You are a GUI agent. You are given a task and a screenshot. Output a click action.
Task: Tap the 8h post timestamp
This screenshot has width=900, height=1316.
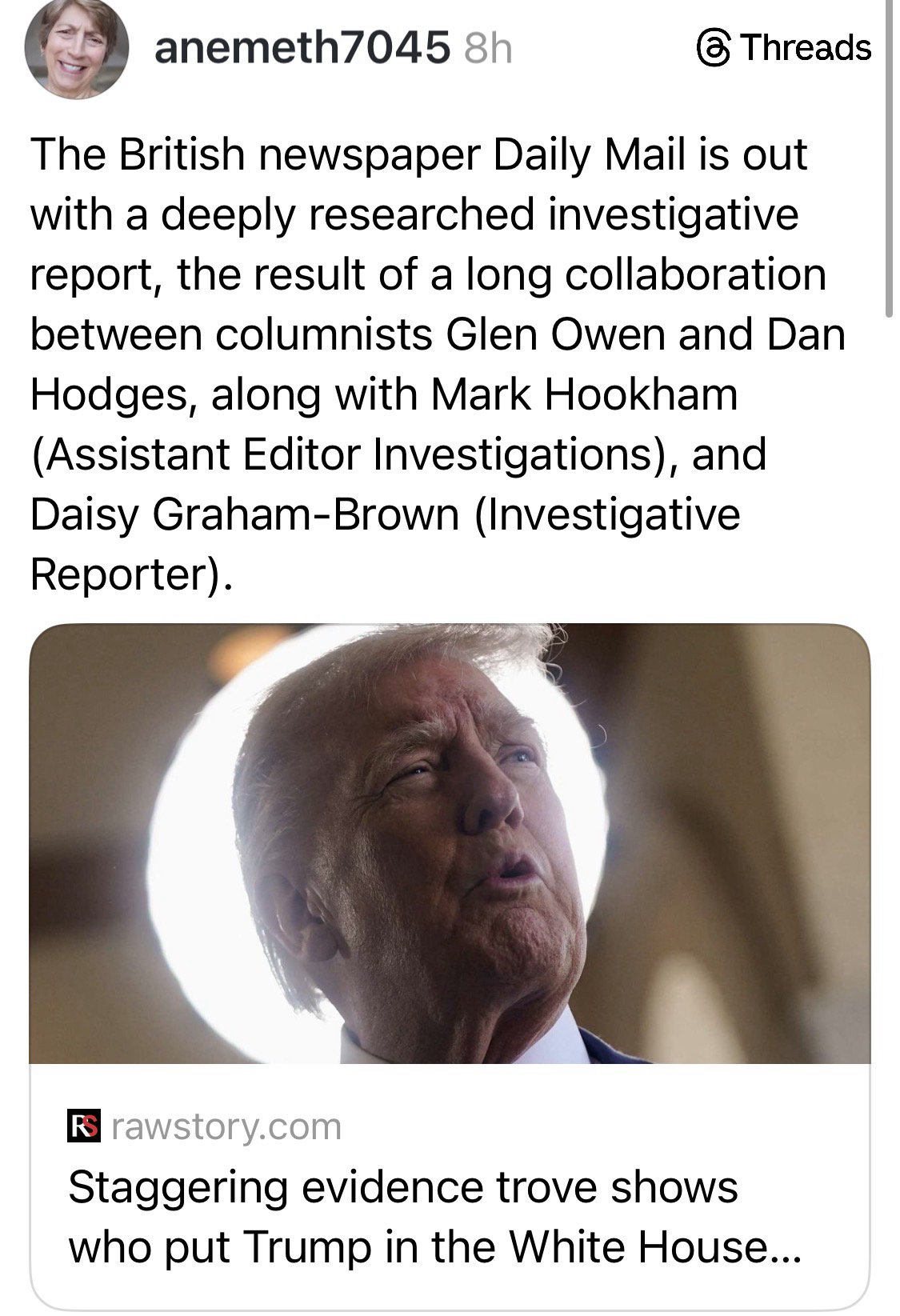click(487, 48)
